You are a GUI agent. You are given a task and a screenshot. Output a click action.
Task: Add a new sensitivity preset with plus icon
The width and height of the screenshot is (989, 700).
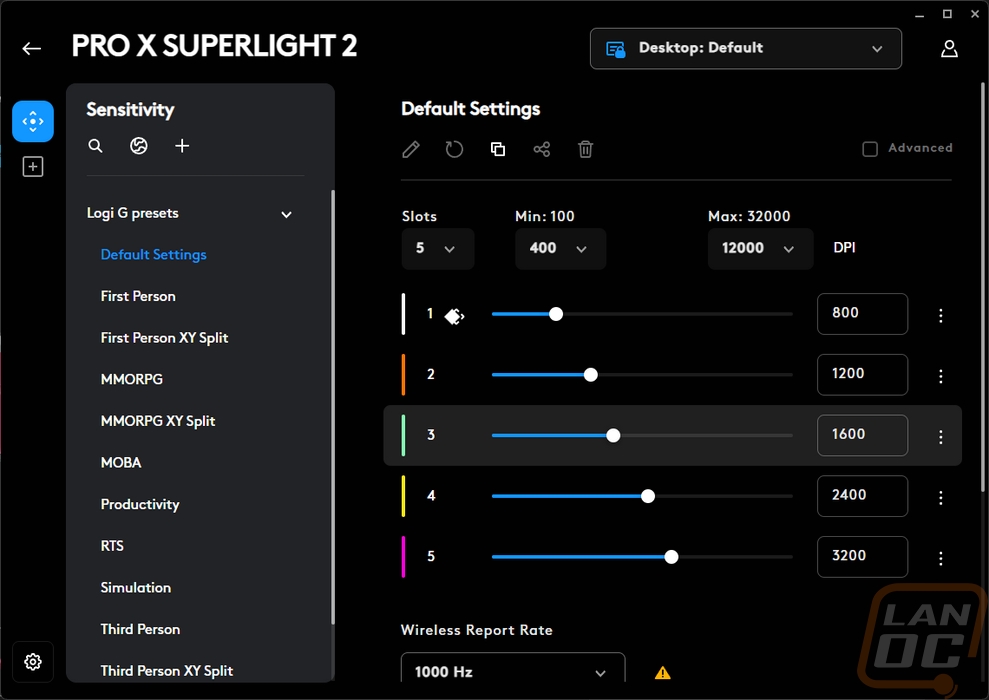click(x=182, y=146)
